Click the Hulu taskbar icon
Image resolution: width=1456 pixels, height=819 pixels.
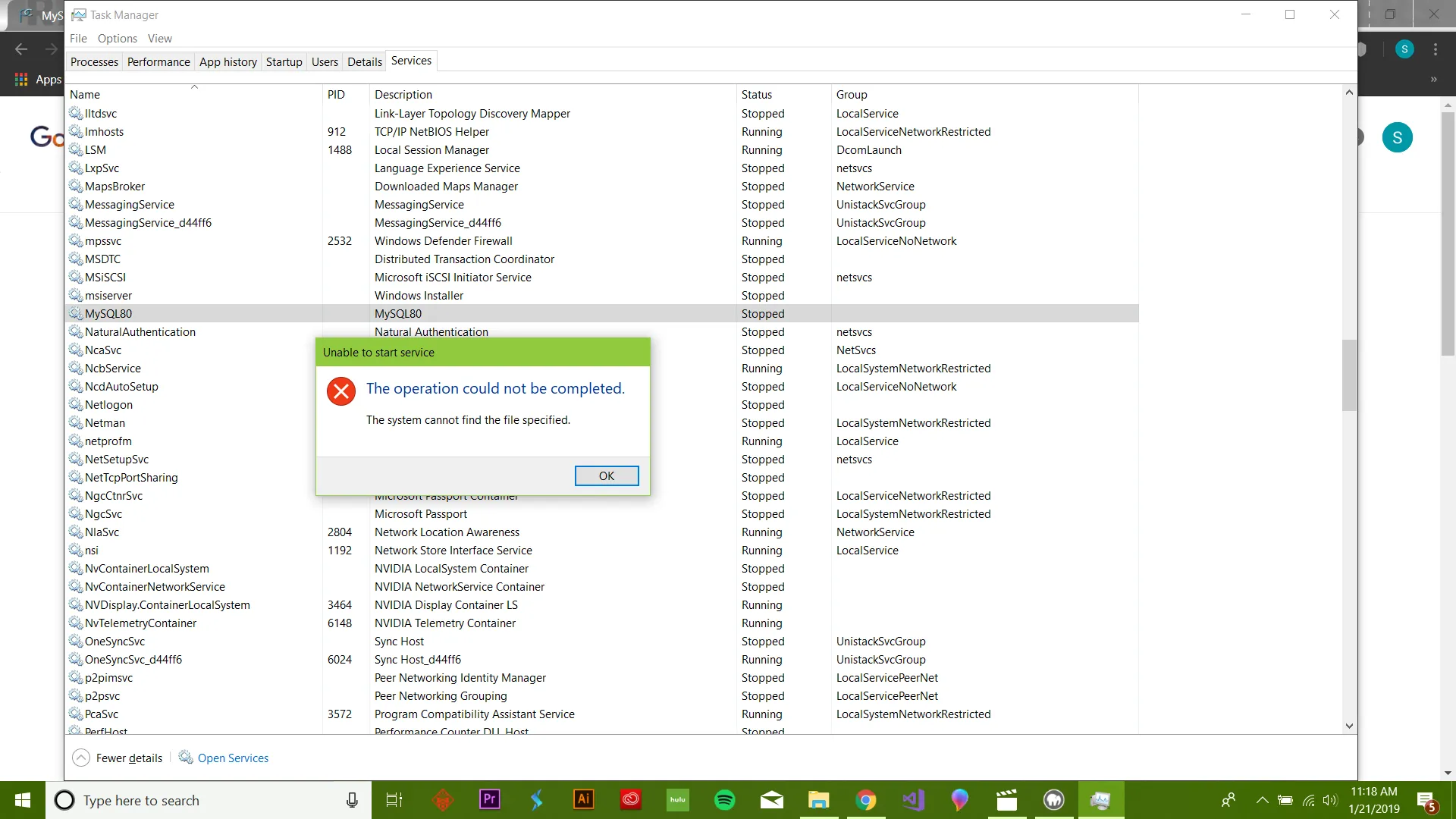point(677,799)
